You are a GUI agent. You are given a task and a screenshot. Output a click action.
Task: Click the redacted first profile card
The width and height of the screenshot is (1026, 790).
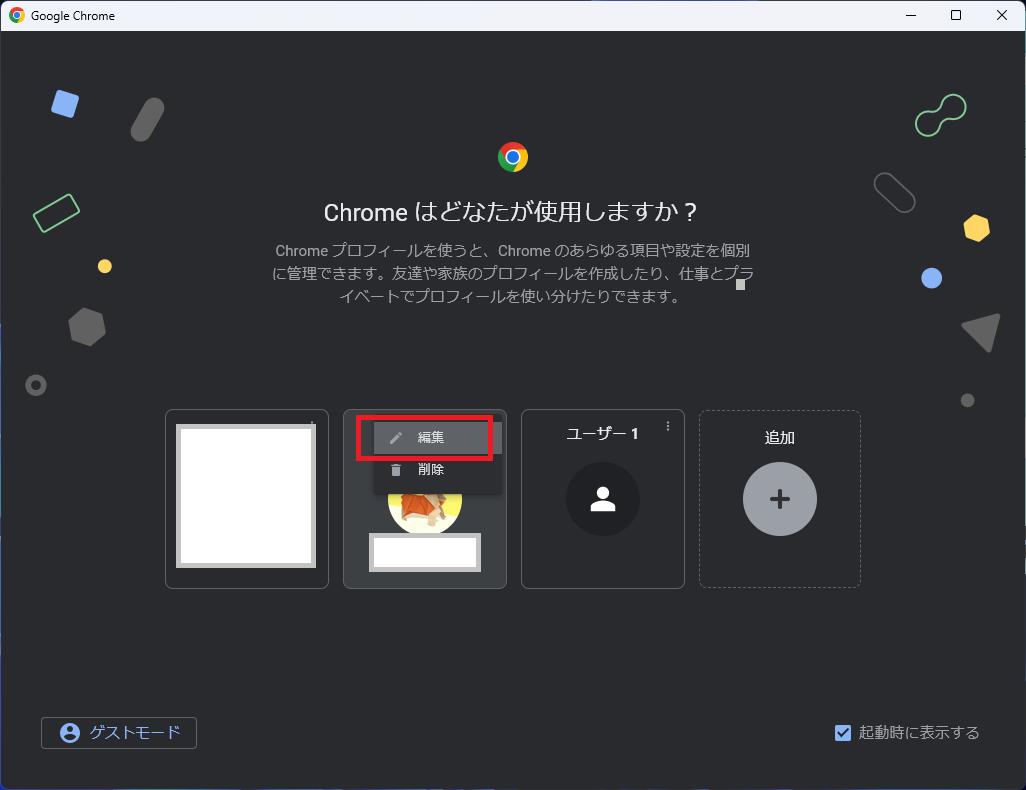point(247,499)
